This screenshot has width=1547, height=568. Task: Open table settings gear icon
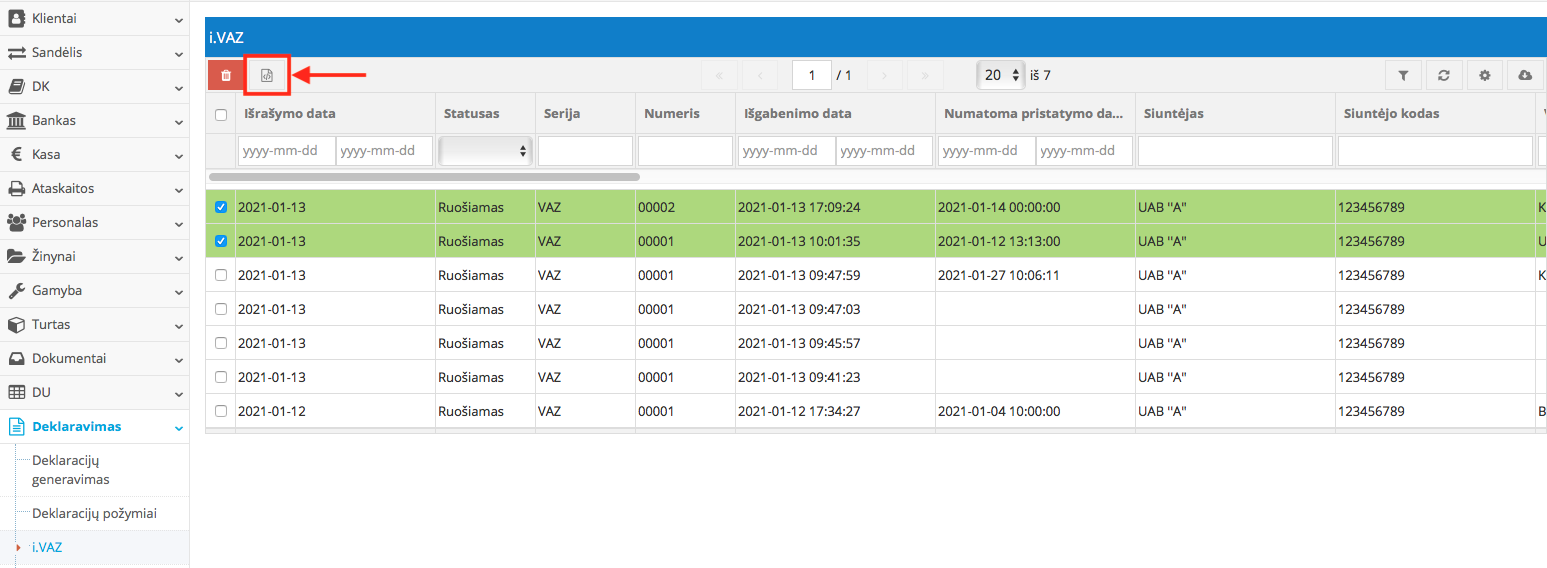pyautogui.click(x=1485, y=75)
